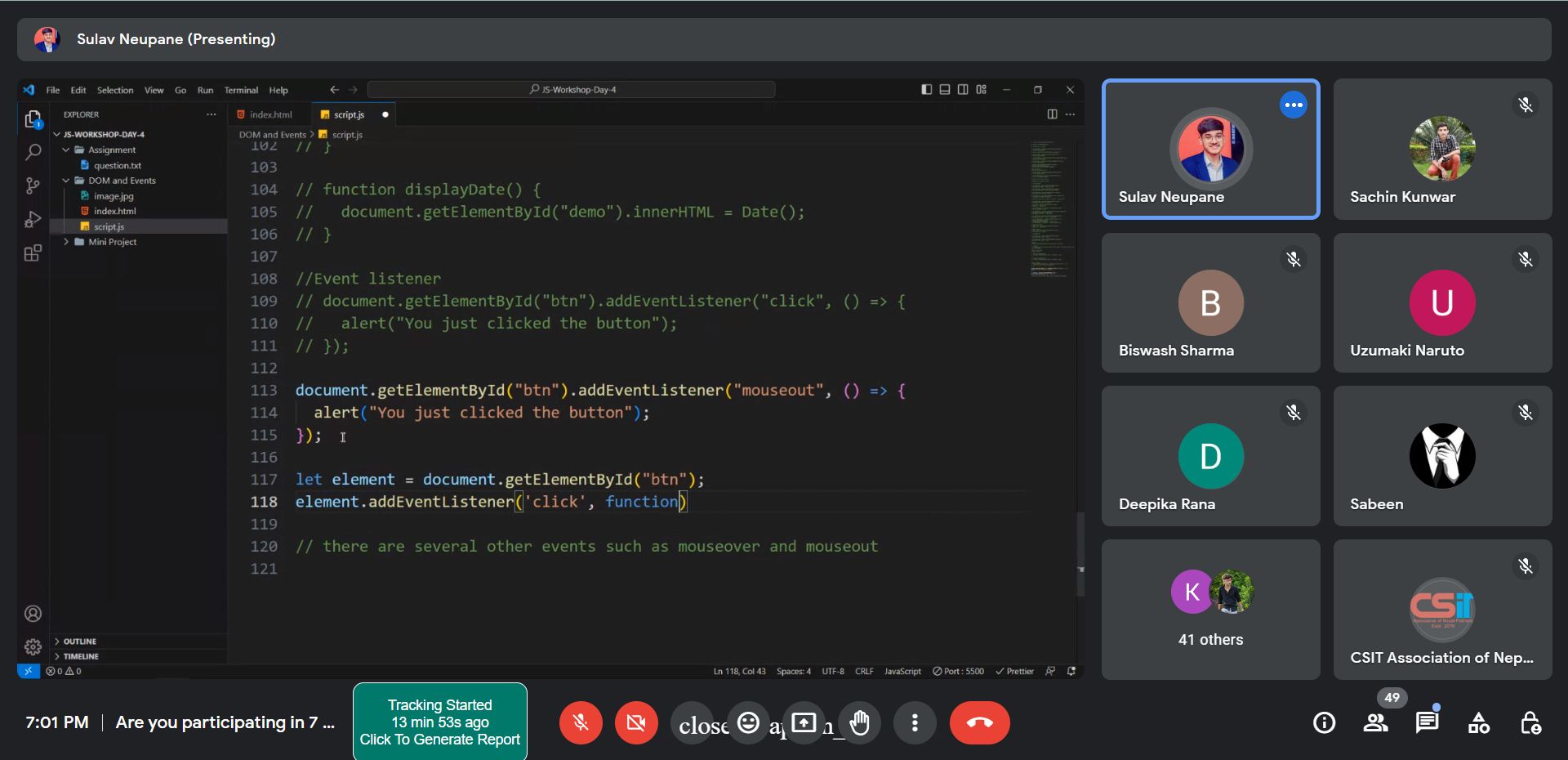Screen dimensions: 1568x760
Task: Open the meeting chat panel
Action: coord(1427,722)
